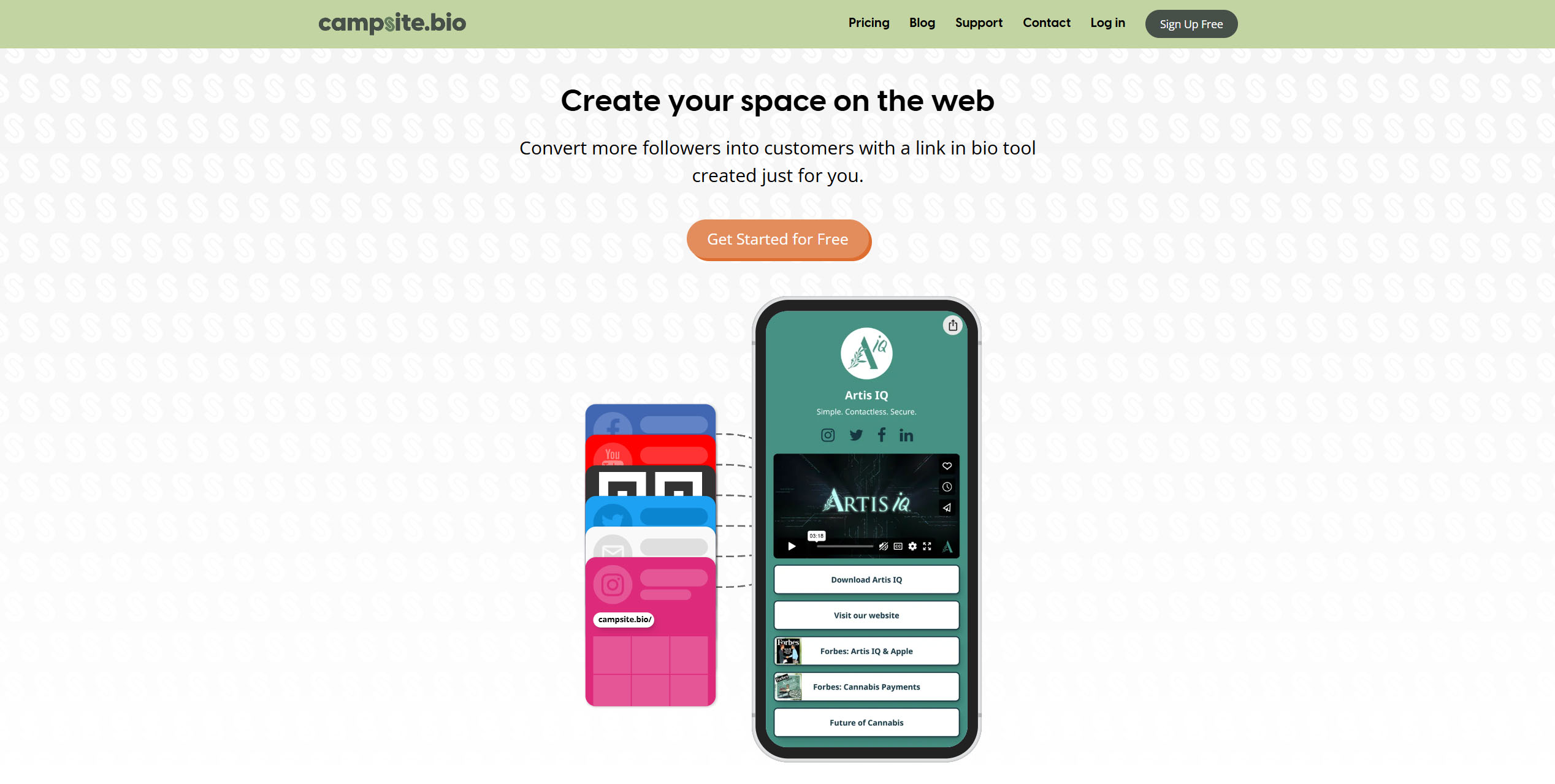Viewport: 1555px width, 784px height.
Task: Click the campsite.bio logo
Action: point(392,23)
